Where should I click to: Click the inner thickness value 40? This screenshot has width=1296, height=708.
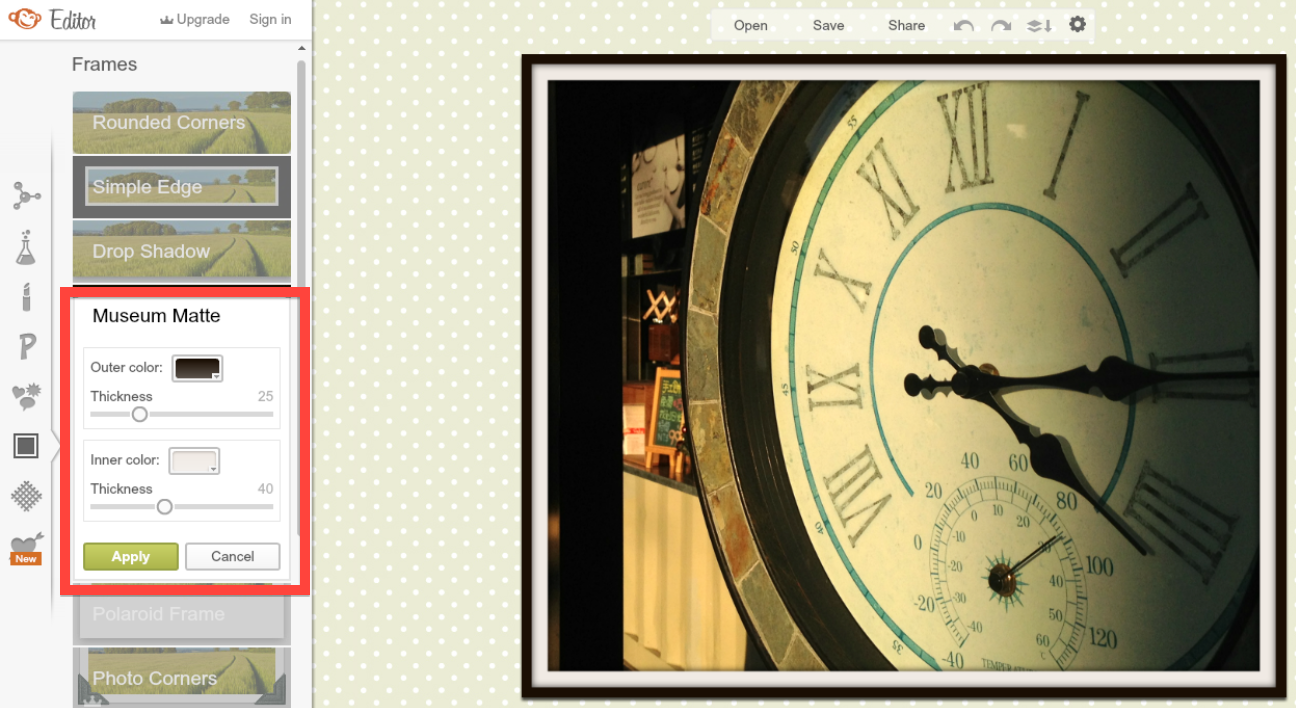[265, 489]
